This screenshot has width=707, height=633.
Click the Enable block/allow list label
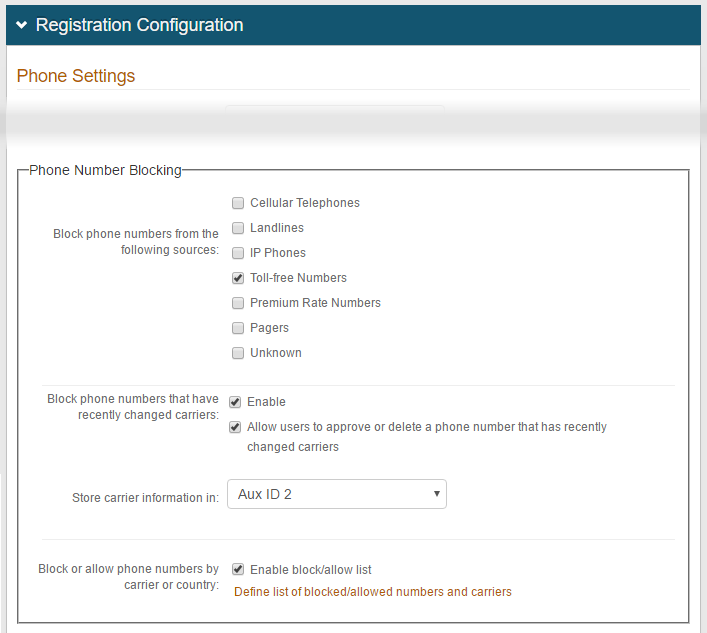[310, 570]
